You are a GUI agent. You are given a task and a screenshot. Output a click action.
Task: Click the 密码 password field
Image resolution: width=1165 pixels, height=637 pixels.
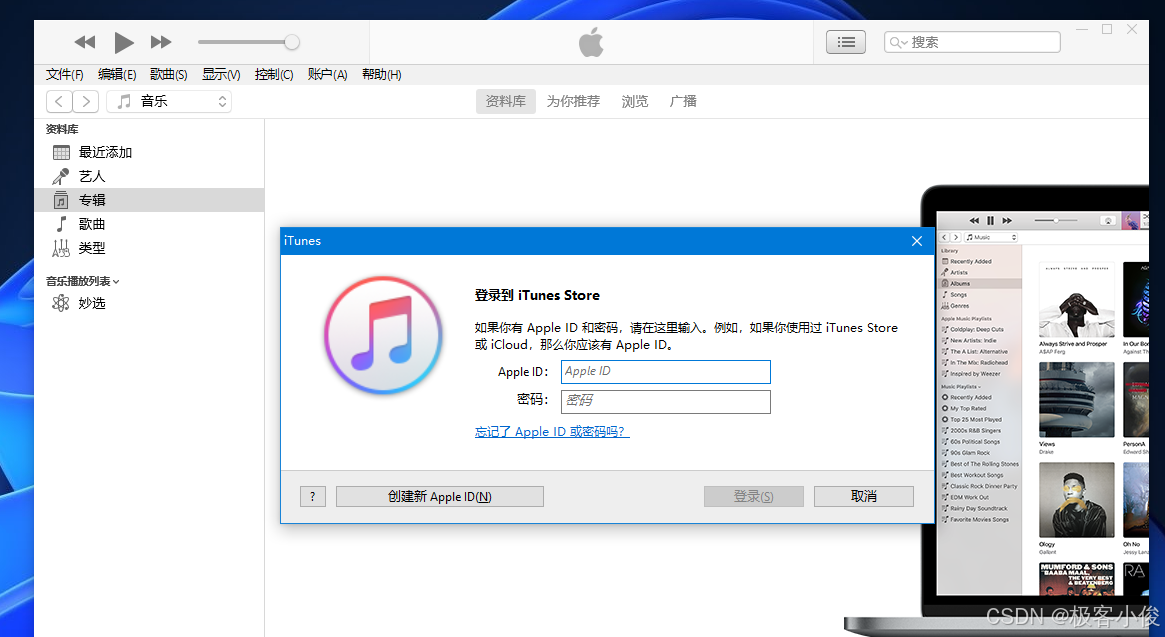click(x=666, y=401)
